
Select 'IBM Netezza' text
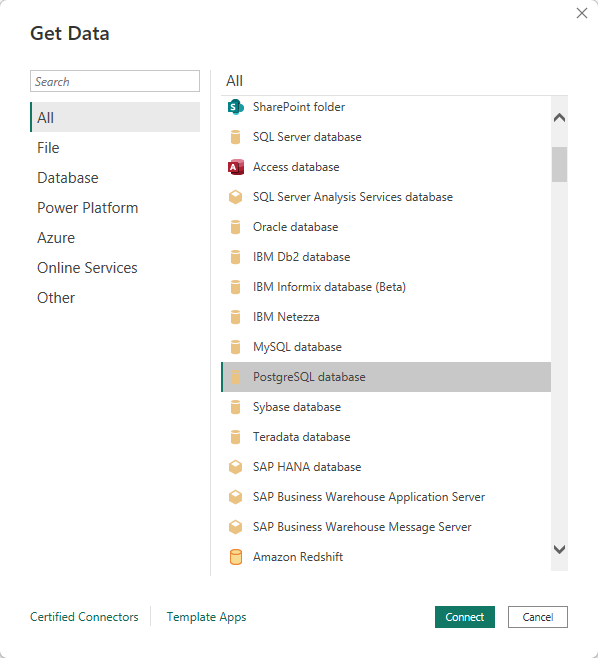pyautogui.click(x=286, y=317)
